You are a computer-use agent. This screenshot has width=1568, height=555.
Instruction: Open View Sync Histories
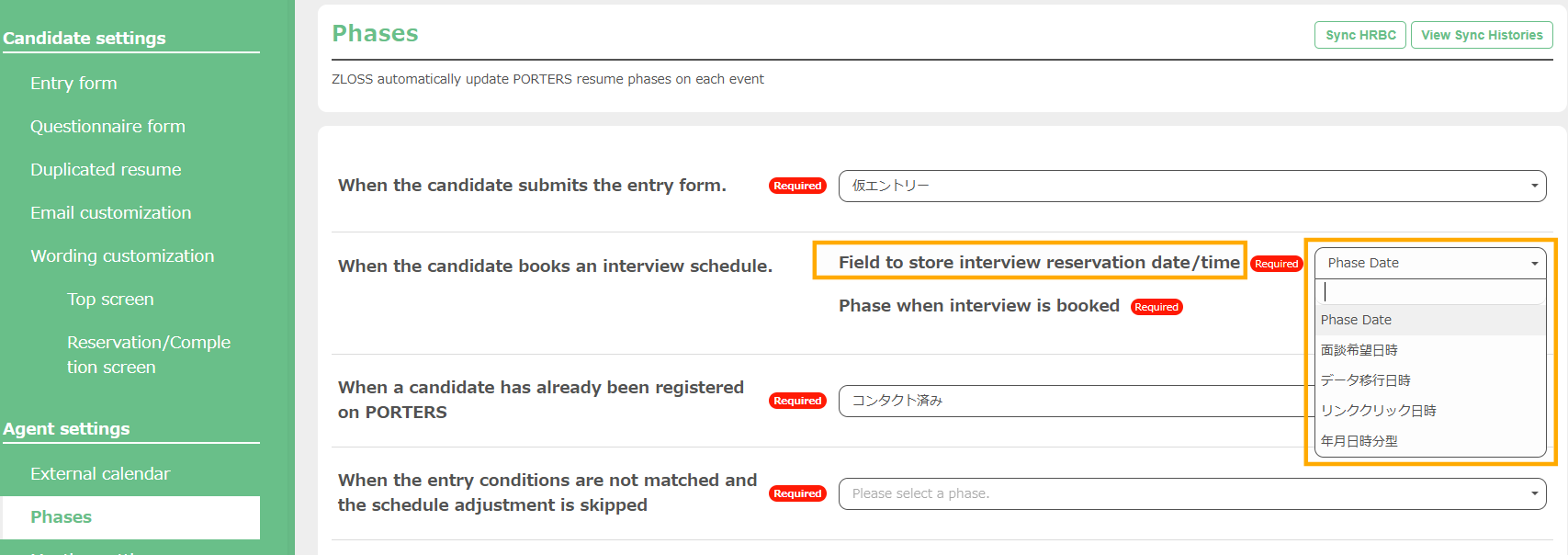click(1481, 35)
